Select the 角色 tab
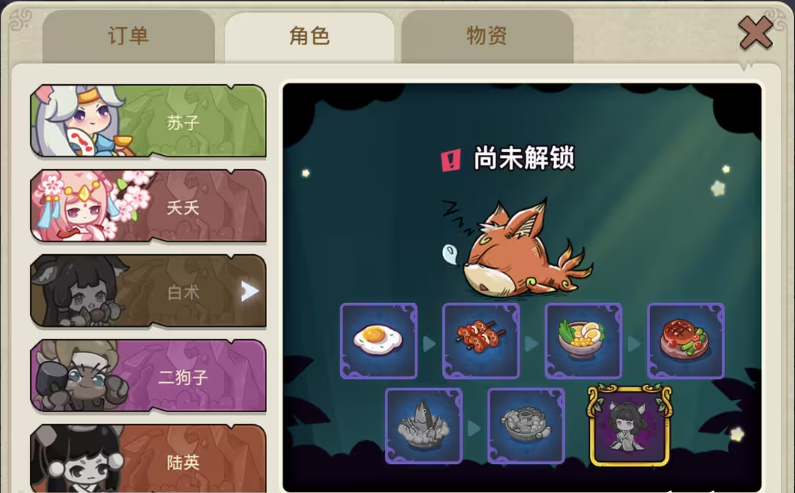This screenshot has width=795, height=493. [x=309, y=37]
